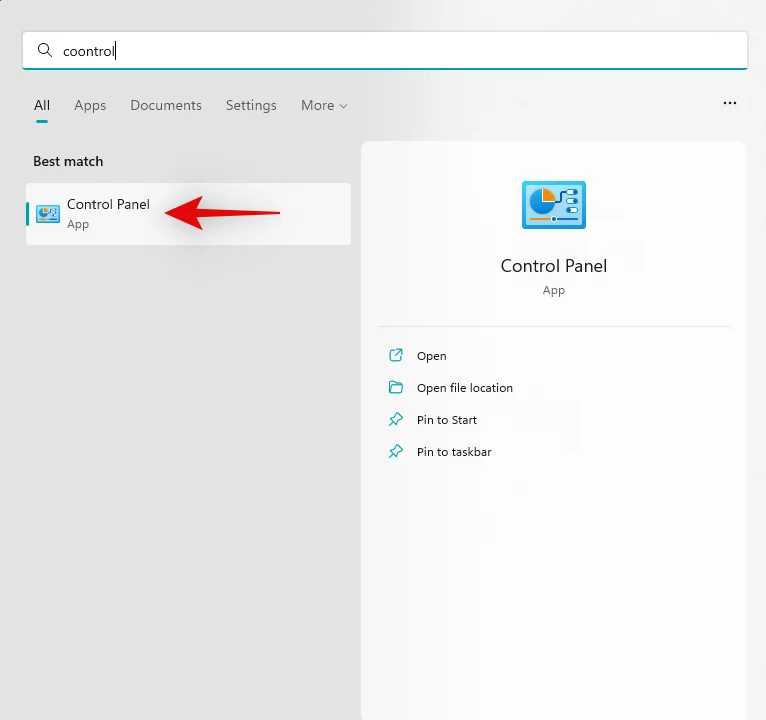This screenshot has height=720, width=766.
Task: Choose Open in the preview actions list
Action: [431, 356]
